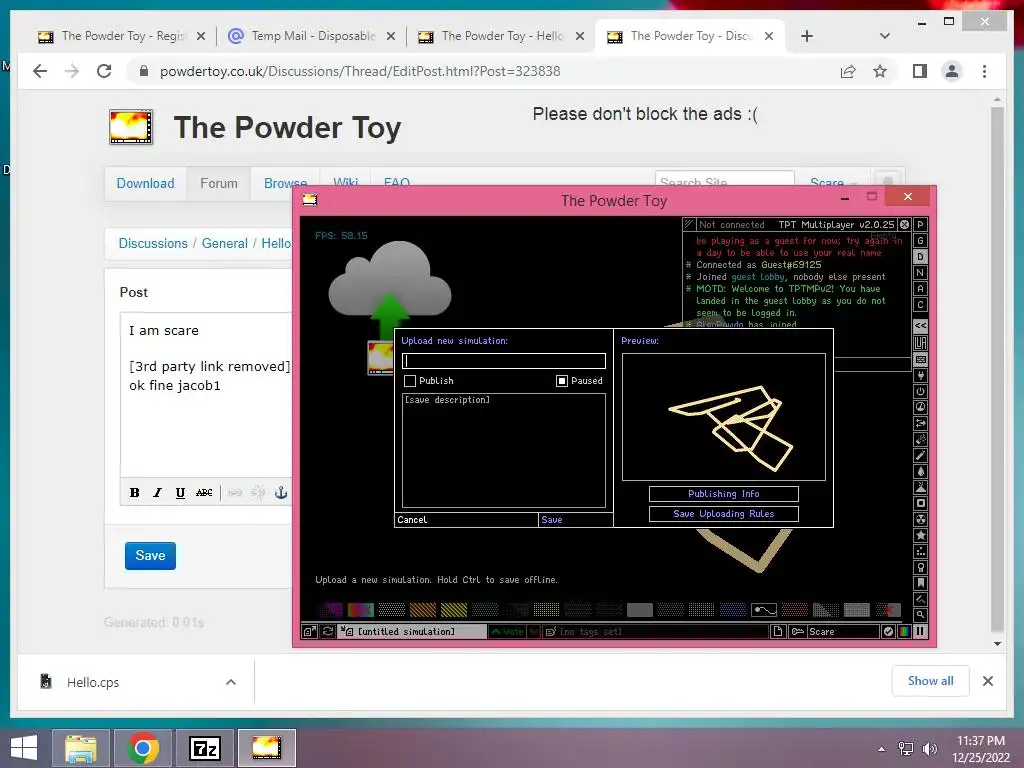Click the G button in the Powder Toy sidebar
1024x768 pixels.
pyautogui.click(x=920, y=241)
